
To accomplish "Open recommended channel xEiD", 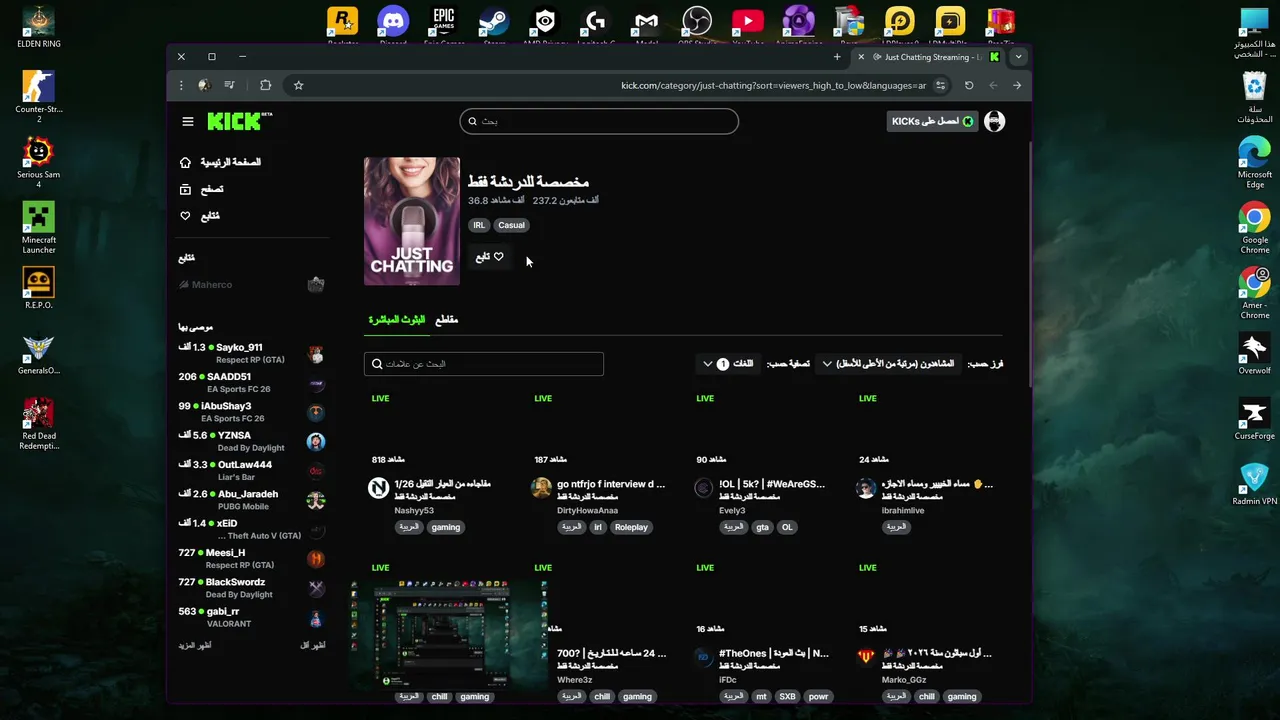I will point(252,529).
